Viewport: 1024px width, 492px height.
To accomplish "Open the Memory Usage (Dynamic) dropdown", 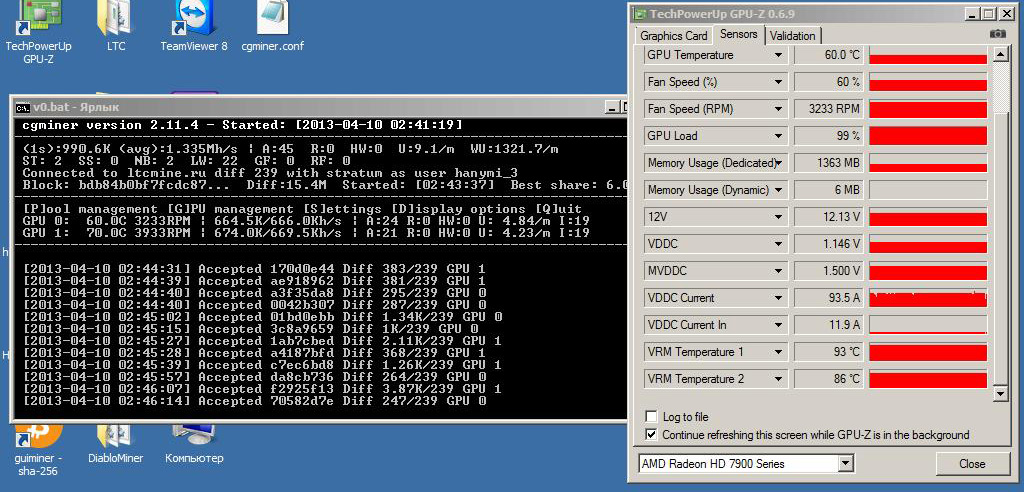I will pyautogui.click(x=778, y=190).
